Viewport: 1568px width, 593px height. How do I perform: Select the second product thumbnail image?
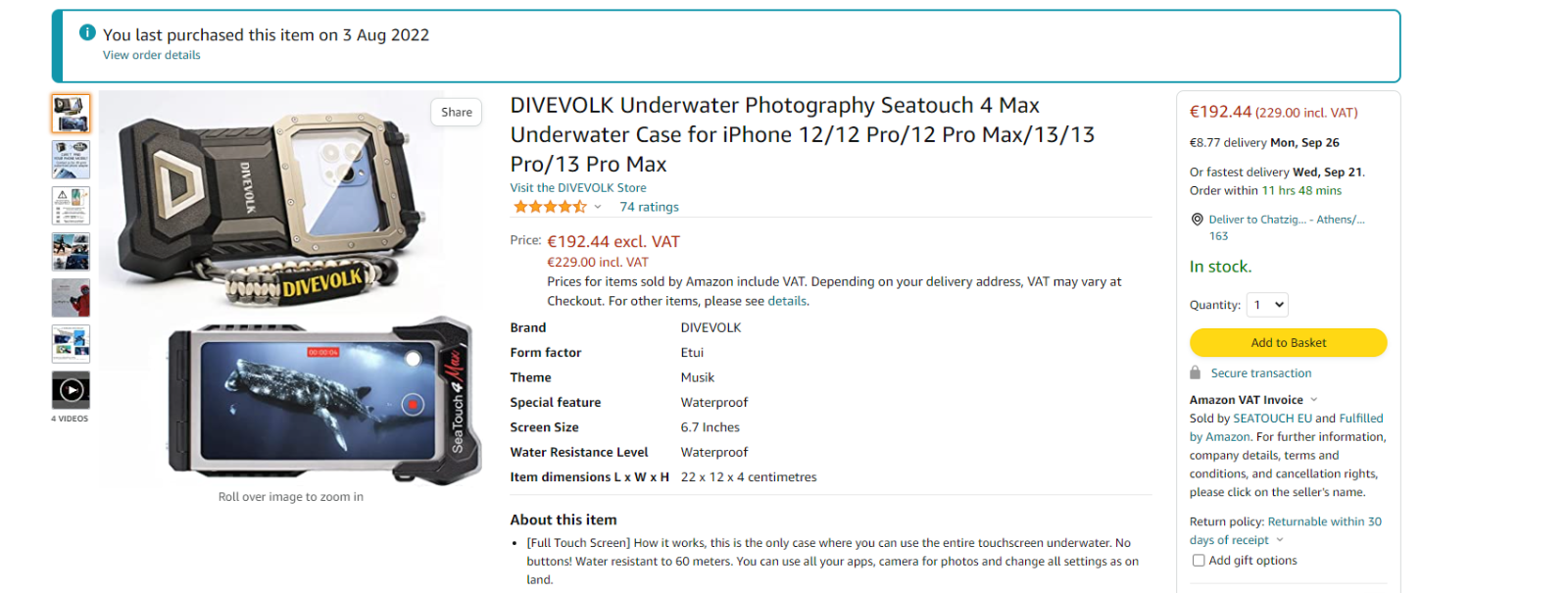(x=71, y=160)
